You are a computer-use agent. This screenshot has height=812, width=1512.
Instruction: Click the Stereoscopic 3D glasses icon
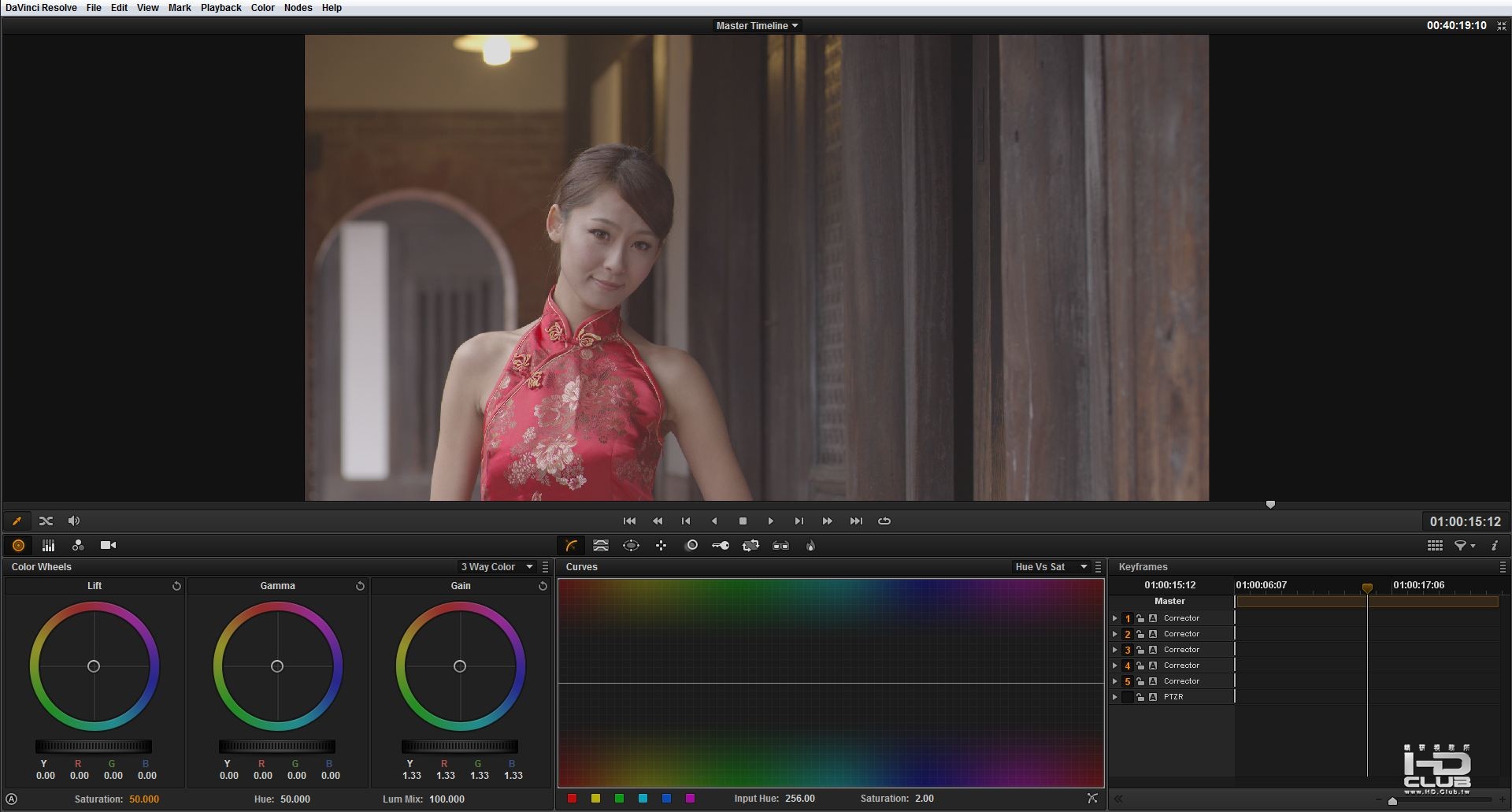click(x=780, y=545)
